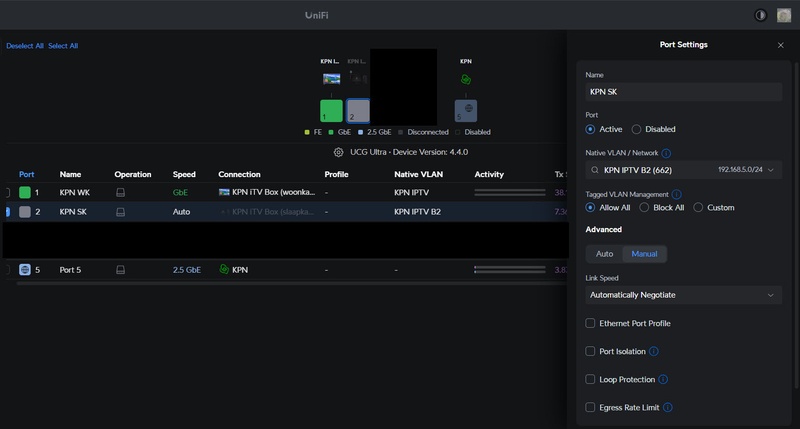
Task: Sort table by Name column
Action: (70, 174)
